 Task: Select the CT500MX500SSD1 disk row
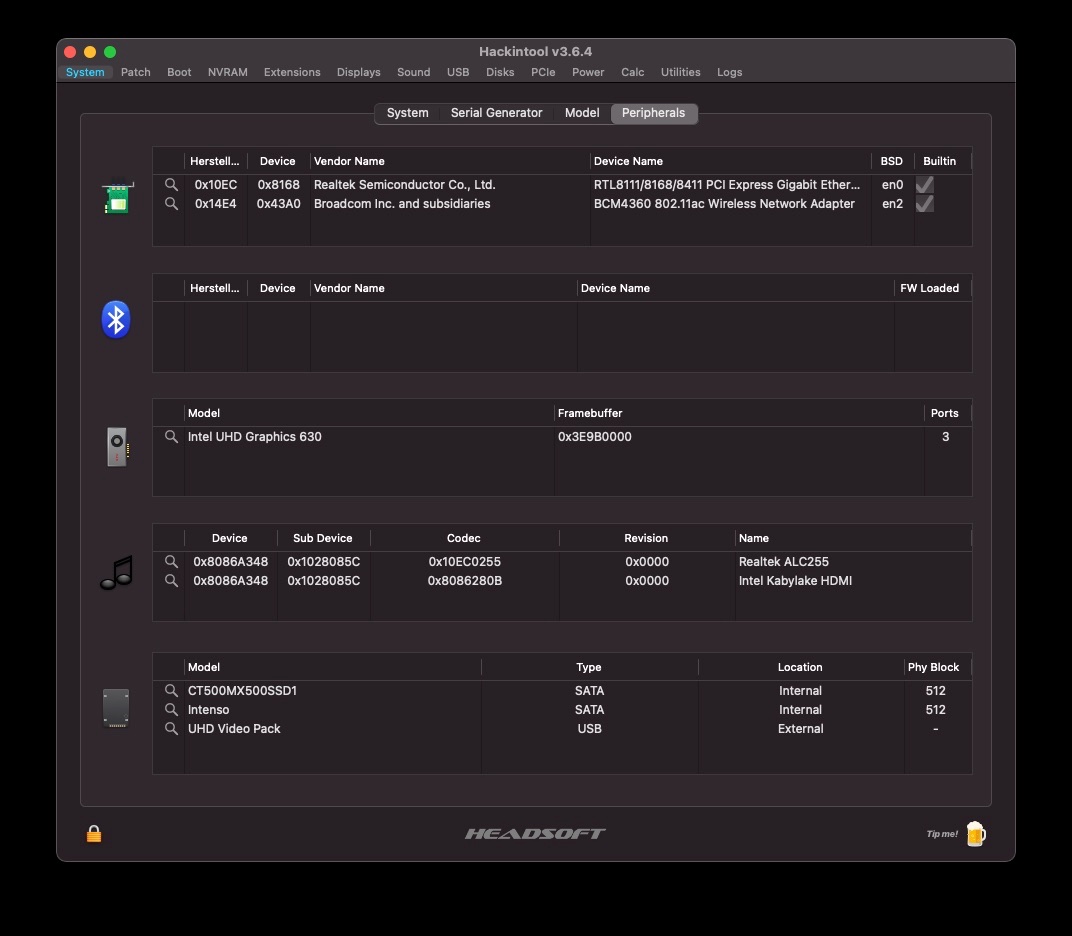(562, 691)
